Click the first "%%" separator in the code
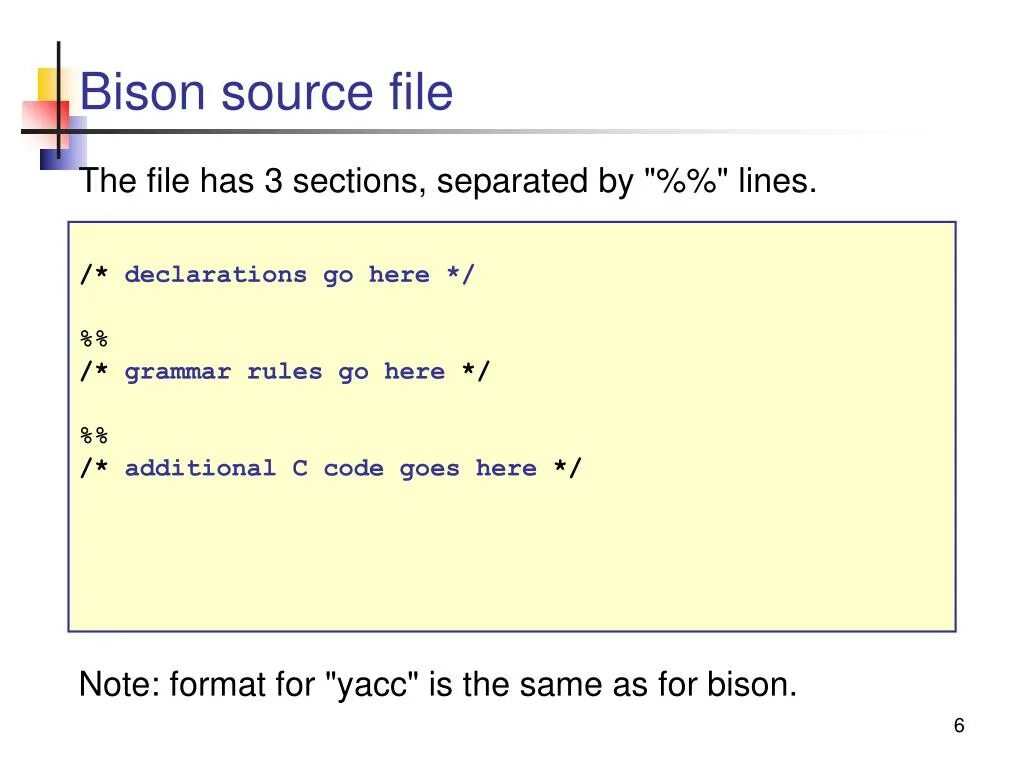 point(94,339)
